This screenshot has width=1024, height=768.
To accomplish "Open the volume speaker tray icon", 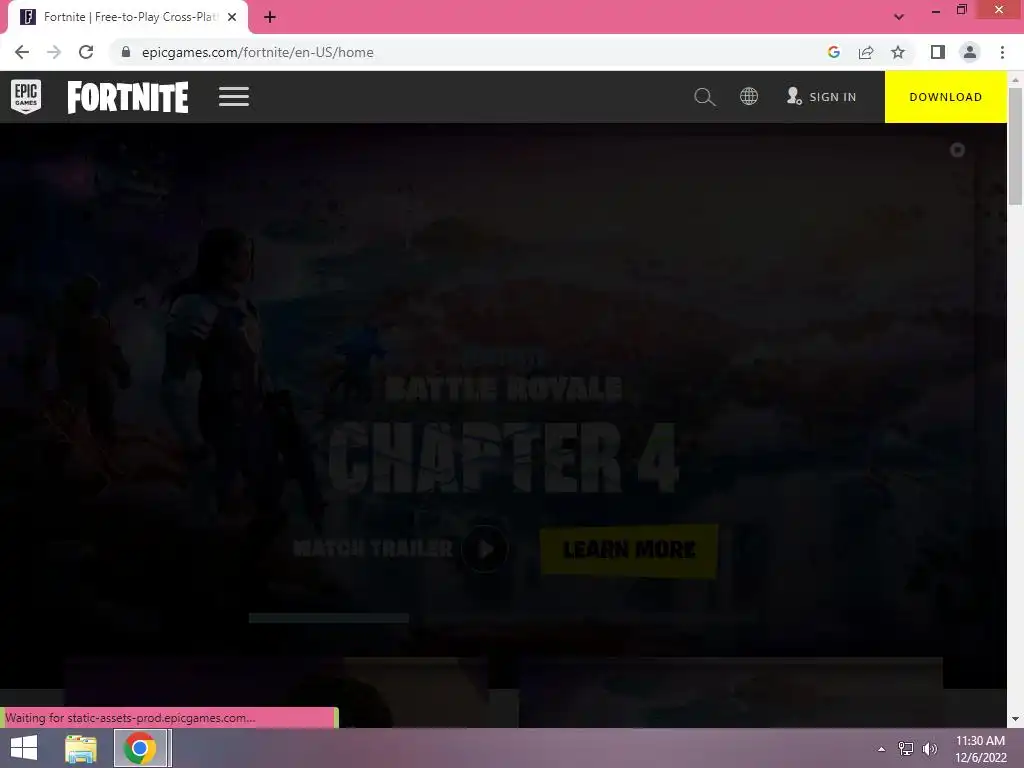I will tap(929, 749).
